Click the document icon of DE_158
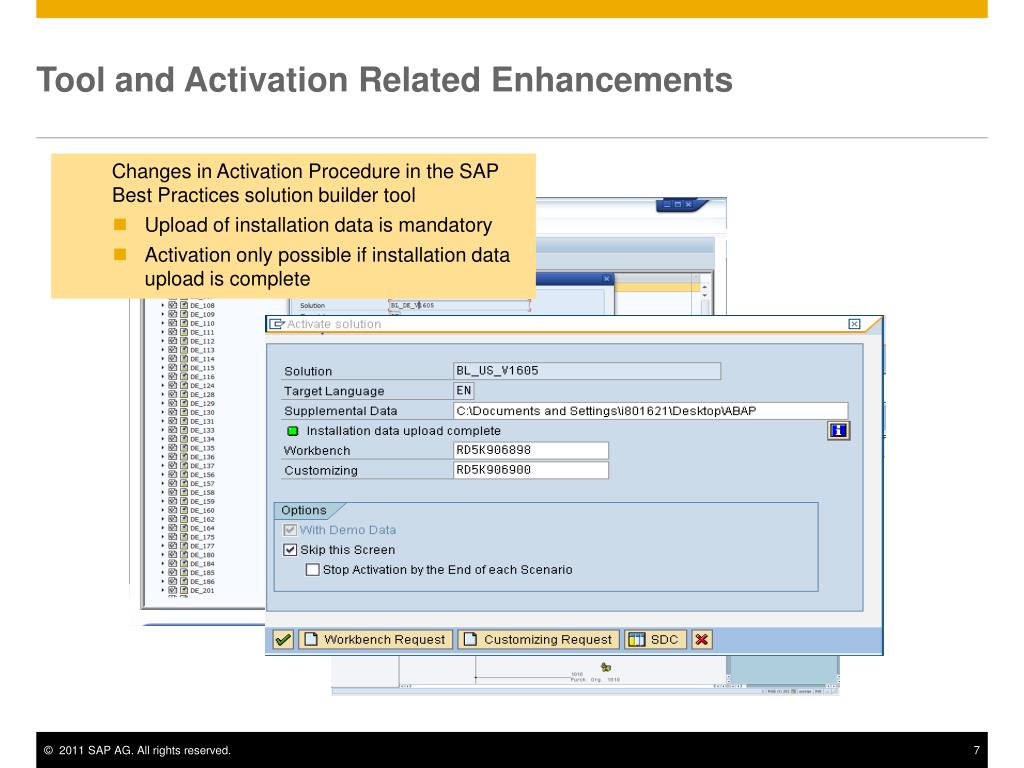This screenshot has height=768, width=1024. [x=184, y=492]
